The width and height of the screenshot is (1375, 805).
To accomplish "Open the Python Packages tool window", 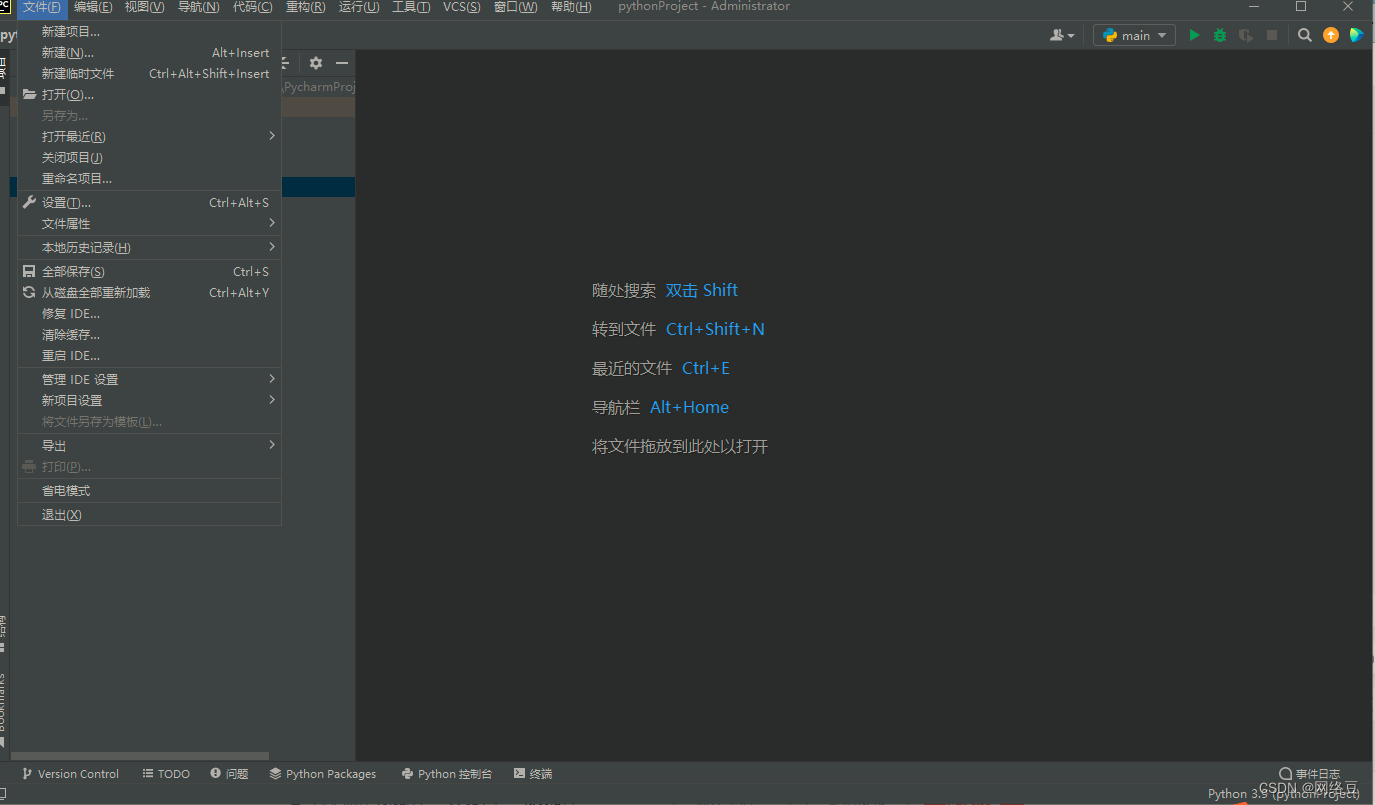I will [323, 774].
